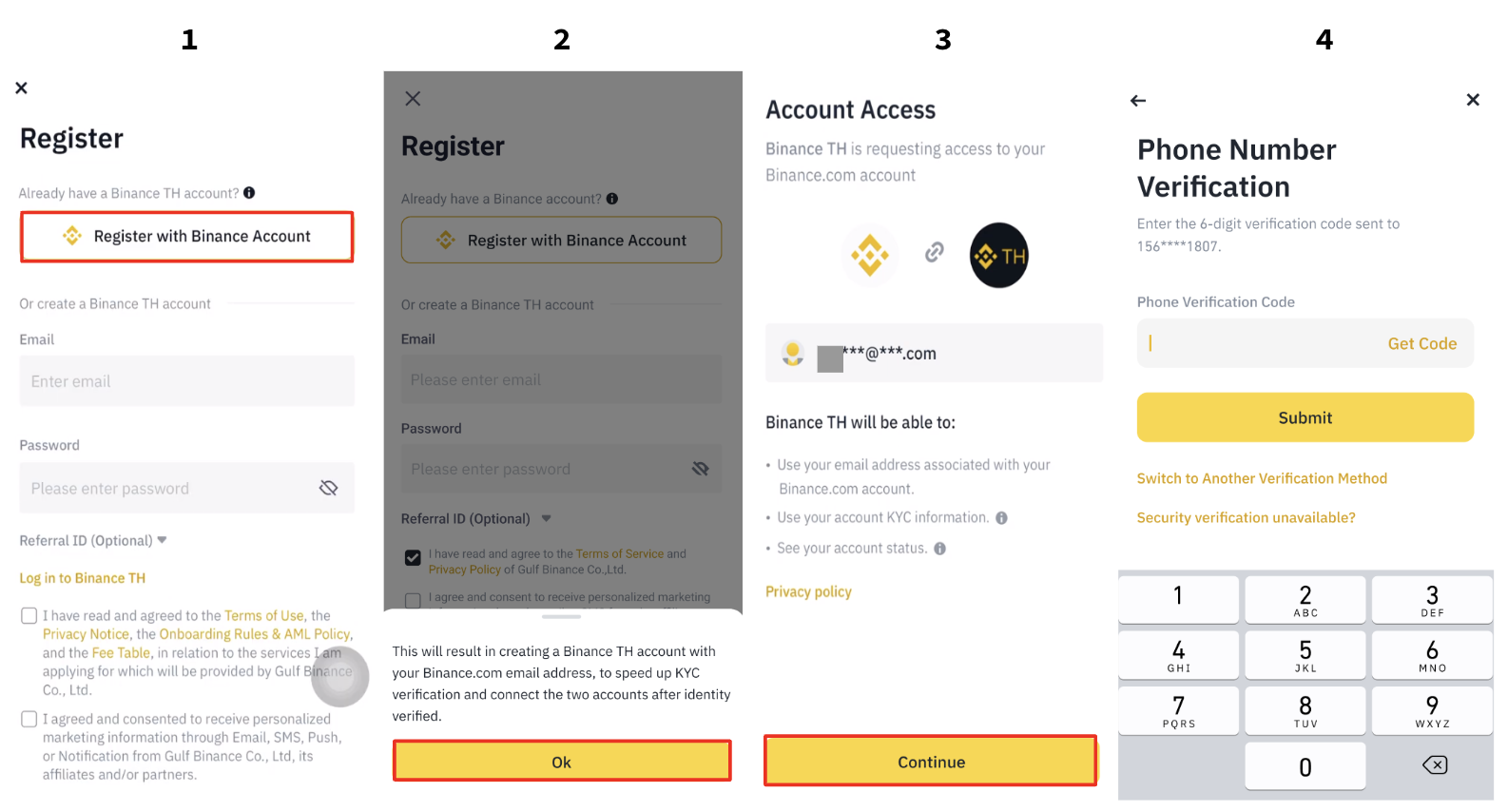Viewport: 1508px width, 812px height.
Task: Check the Terms of Use agreement checkbox in panel 1
Action: tap(29, 616)
